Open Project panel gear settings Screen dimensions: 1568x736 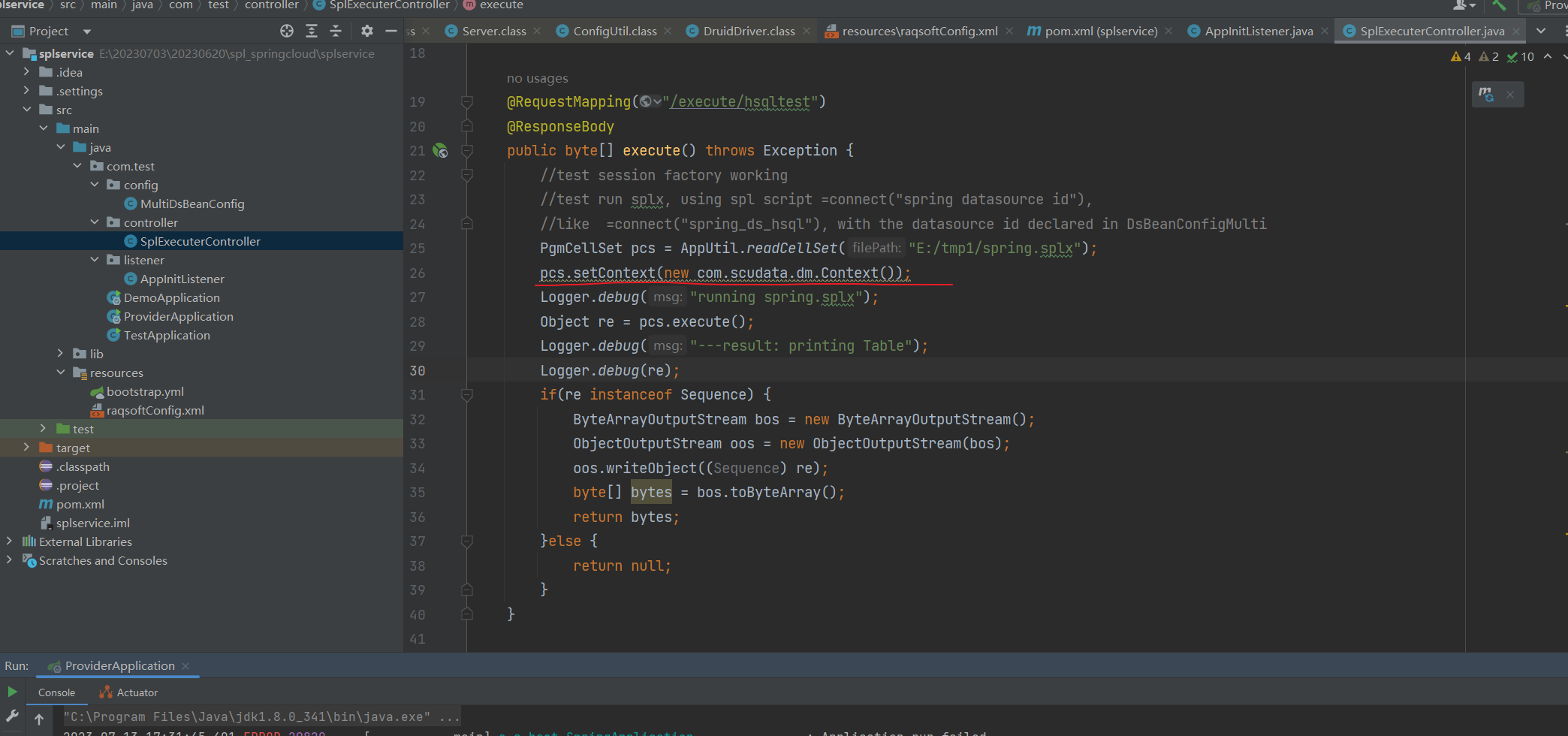366,31
